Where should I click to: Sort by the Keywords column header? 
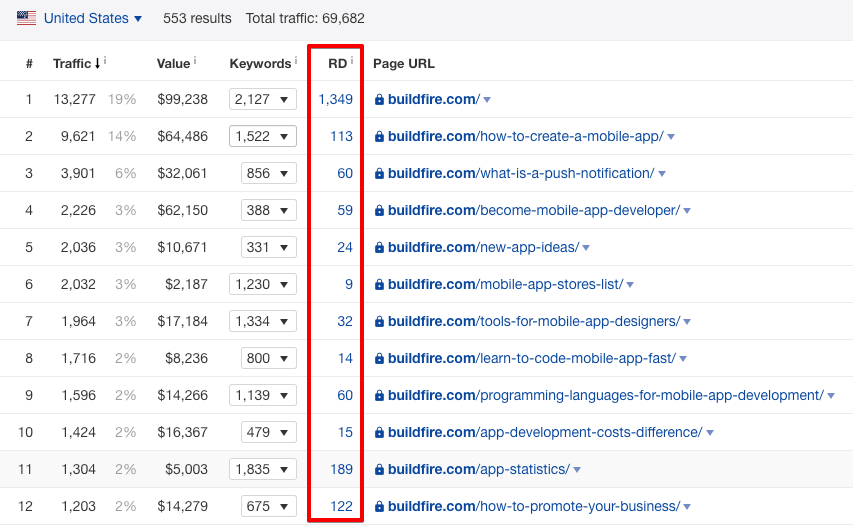coord(260,64)
